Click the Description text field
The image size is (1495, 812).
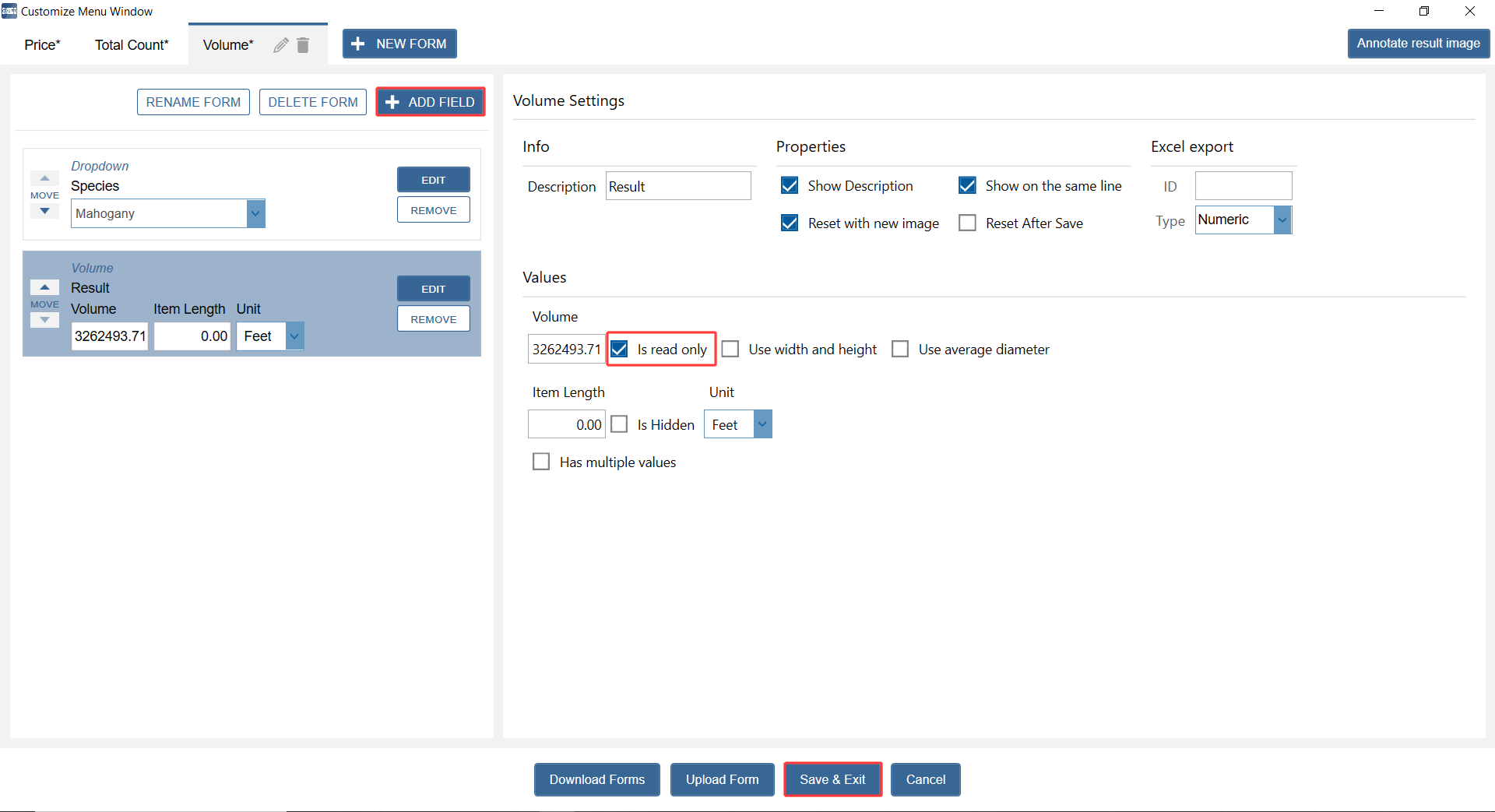677,186
